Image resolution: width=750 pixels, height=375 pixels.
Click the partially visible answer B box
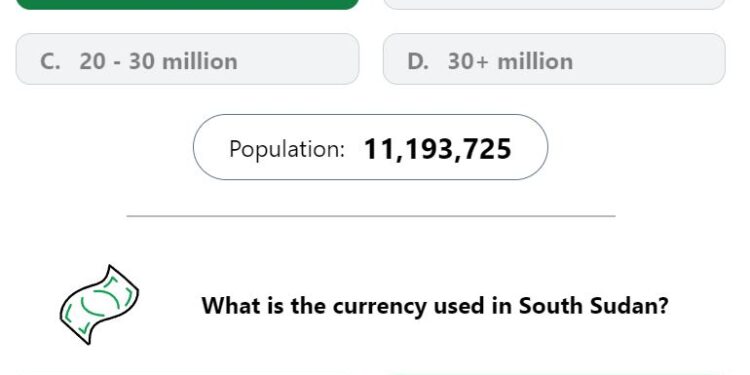tap(554, 4)
